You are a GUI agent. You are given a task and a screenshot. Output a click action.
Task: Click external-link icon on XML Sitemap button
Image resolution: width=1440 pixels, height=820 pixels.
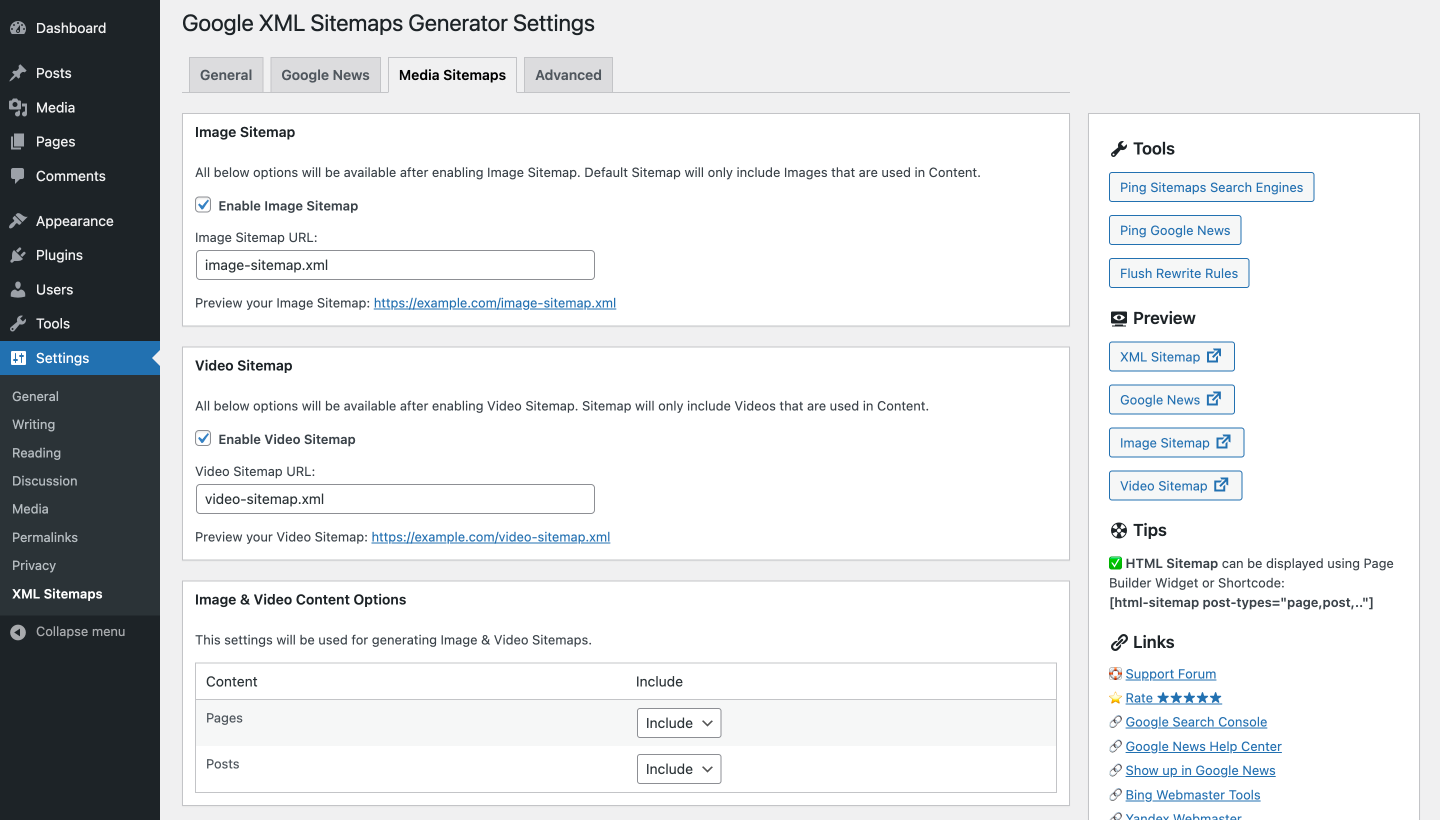click(x=1214, y=356)
